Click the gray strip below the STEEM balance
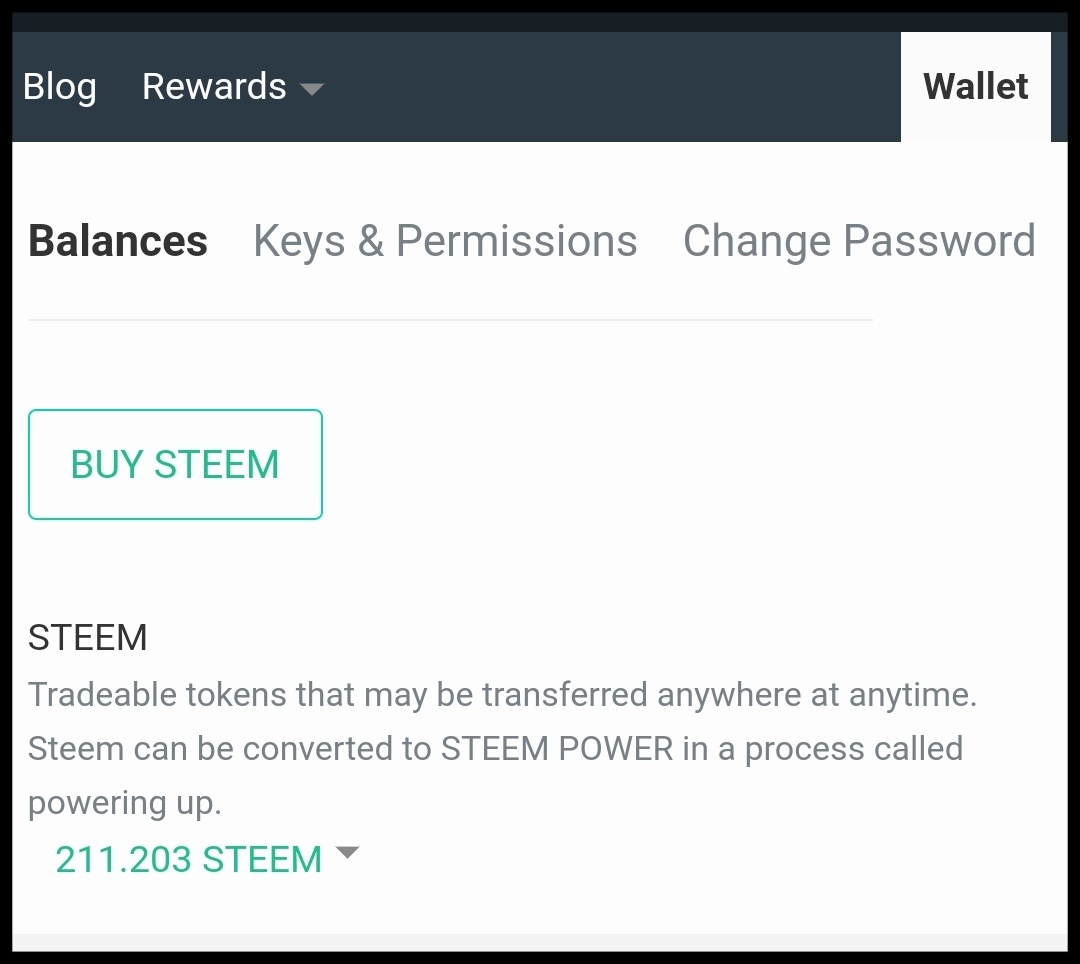The image size is (1080, 964). tap(540, 942)
